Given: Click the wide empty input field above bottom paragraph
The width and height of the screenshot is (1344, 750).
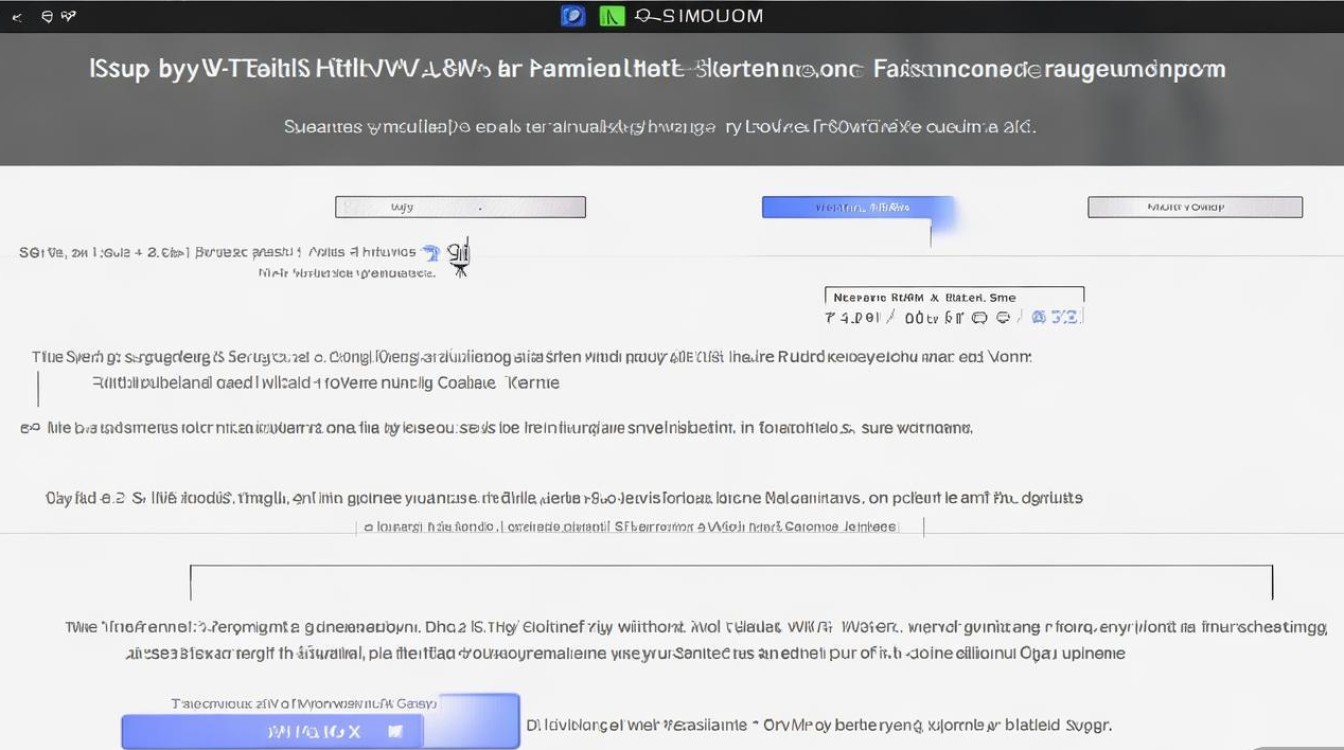Looking at the screenshot, I should pyautogui.click(x=730, y=583).
